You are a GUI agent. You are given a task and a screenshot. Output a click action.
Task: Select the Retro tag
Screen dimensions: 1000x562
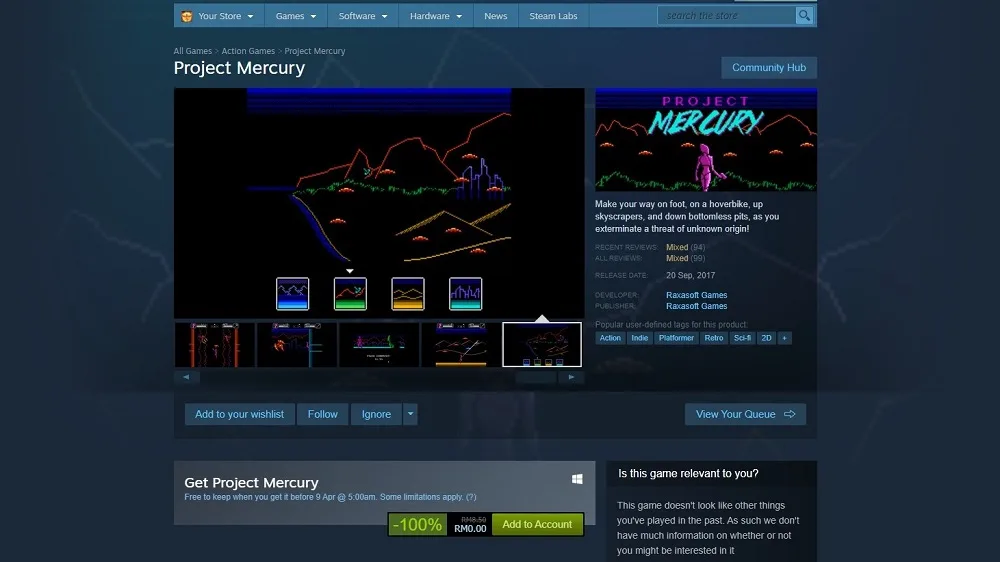coord(714,338)
